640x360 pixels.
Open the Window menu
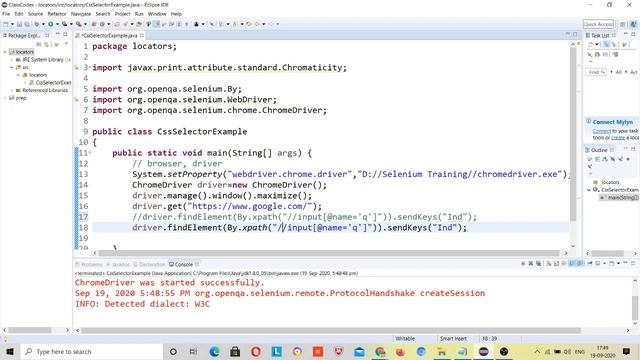157,14
